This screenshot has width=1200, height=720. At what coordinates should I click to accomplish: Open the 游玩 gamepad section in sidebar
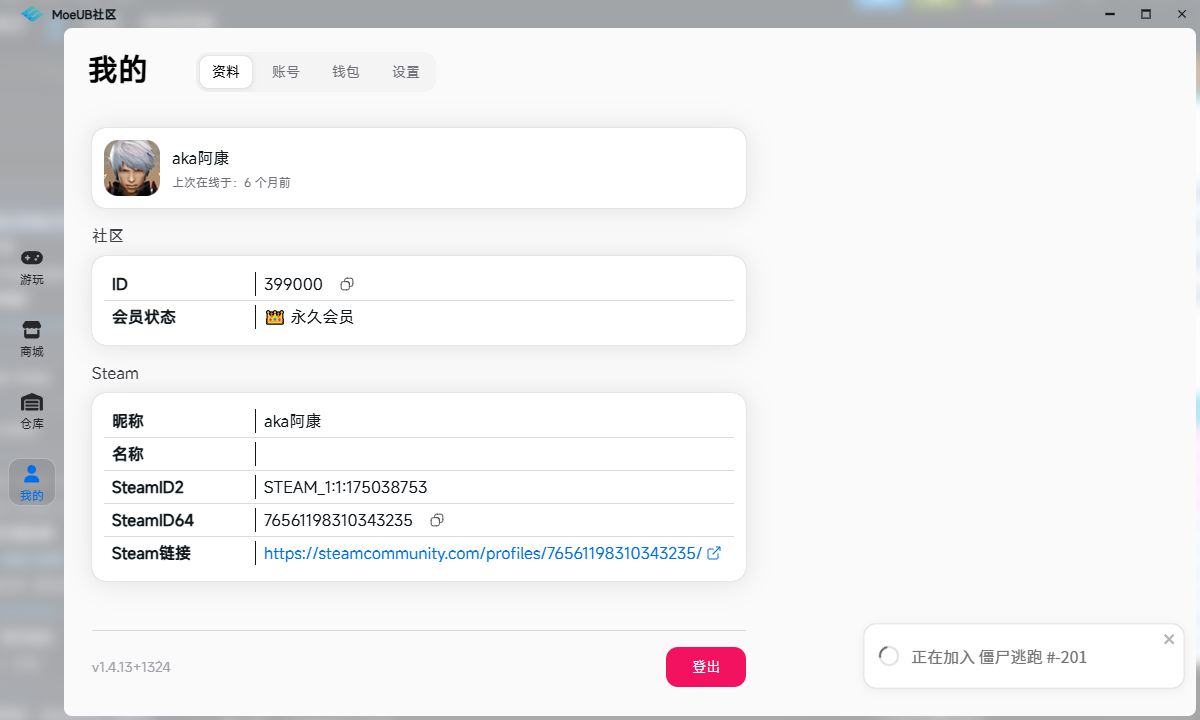click(x=31, y=266)
